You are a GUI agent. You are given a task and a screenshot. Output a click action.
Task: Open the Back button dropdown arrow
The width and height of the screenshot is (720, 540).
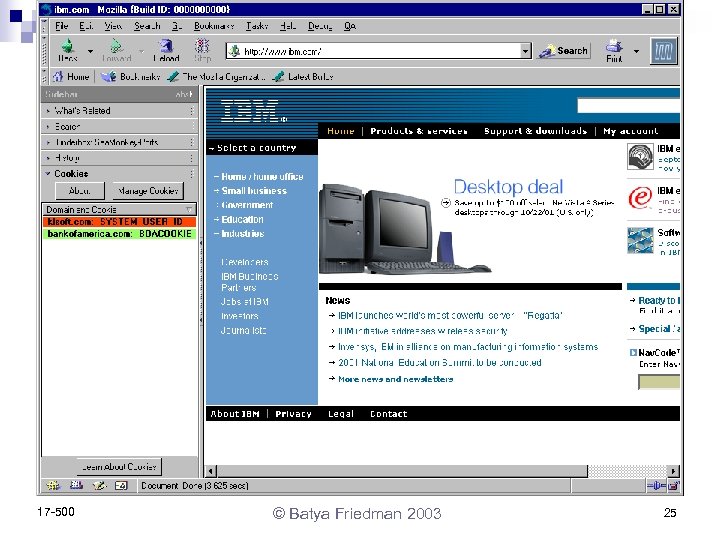90,51
